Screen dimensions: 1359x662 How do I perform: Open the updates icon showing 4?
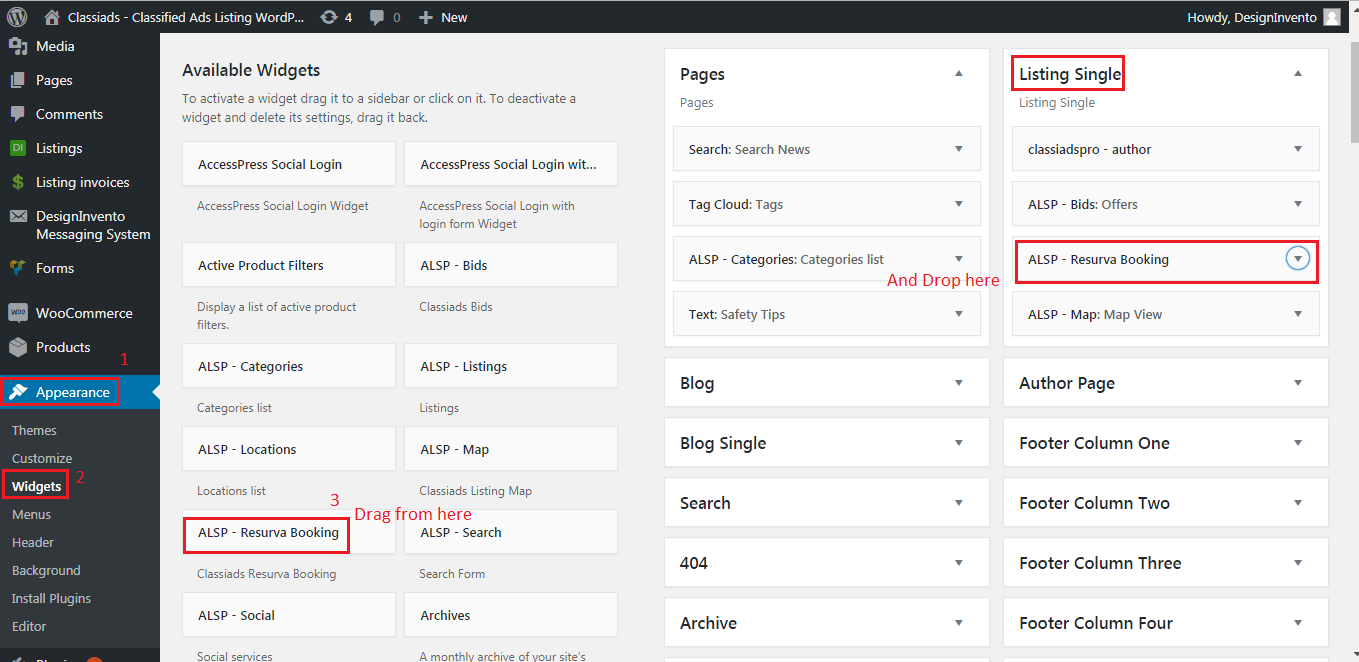pyautogui.click(x=329, y=17)
